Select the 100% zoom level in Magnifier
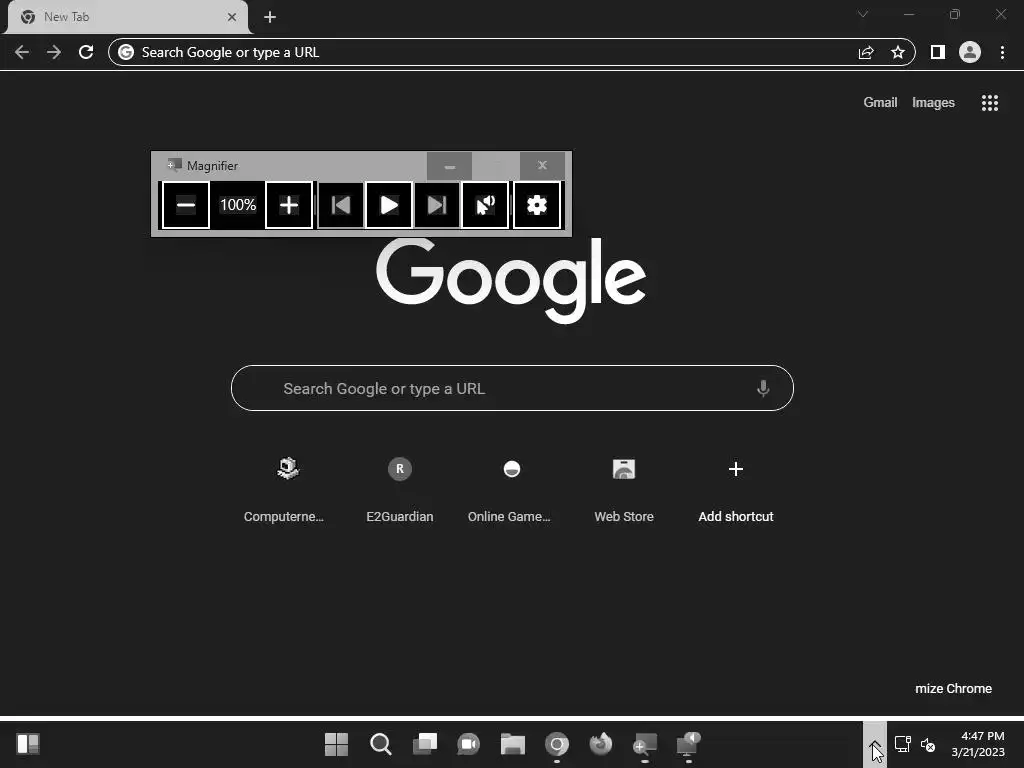 tap(238, 205)
